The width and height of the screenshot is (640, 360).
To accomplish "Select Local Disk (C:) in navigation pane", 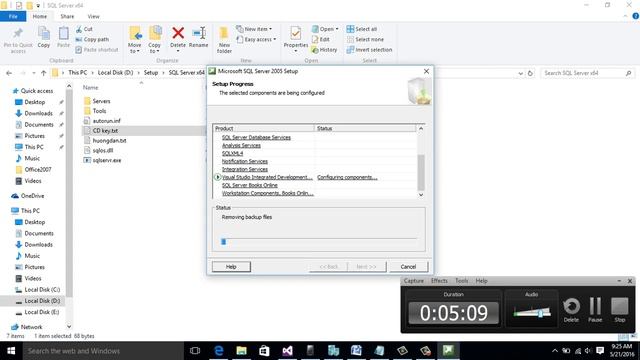I will click(x=42, y=289).
